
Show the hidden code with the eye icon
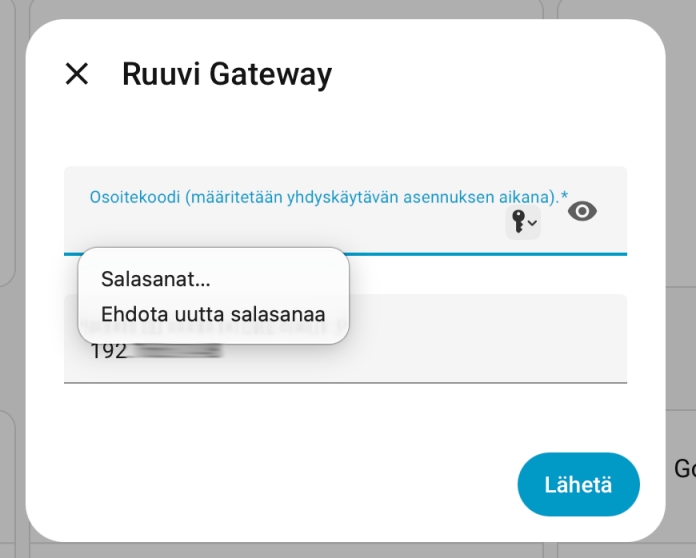point(582,211)
